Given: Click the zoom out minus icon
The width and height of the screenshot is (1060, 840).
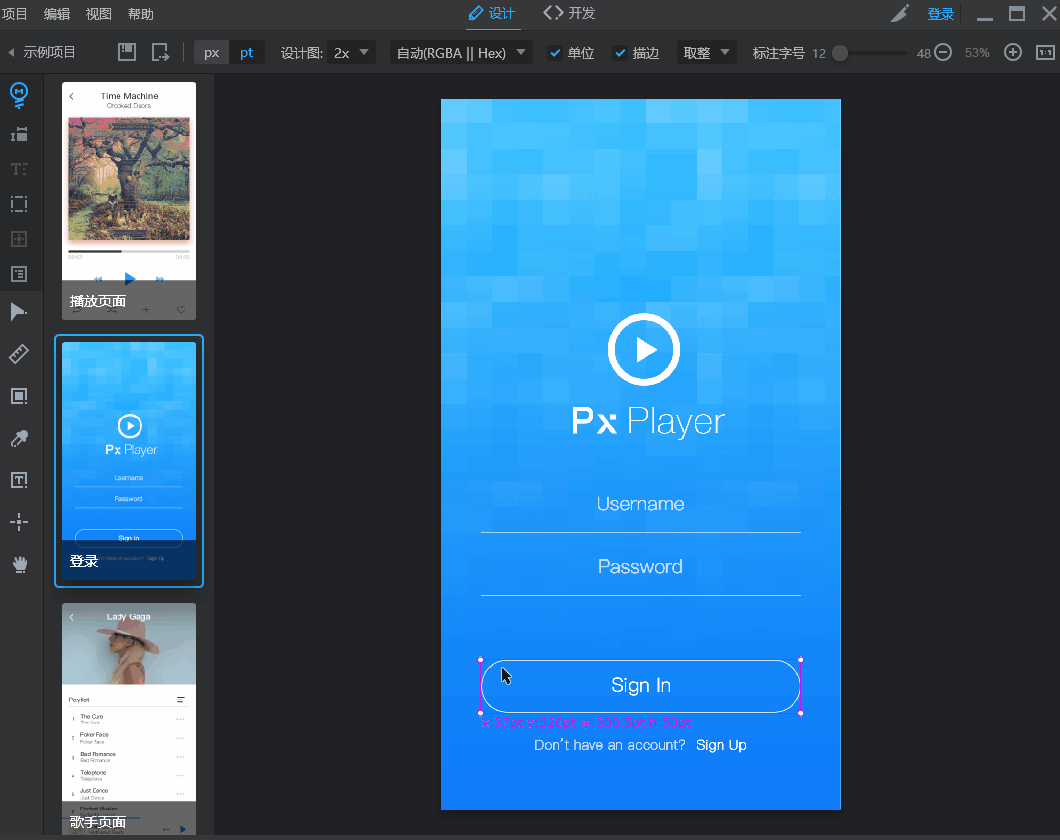Looking at the screenshot, I should tap(943, 53).
